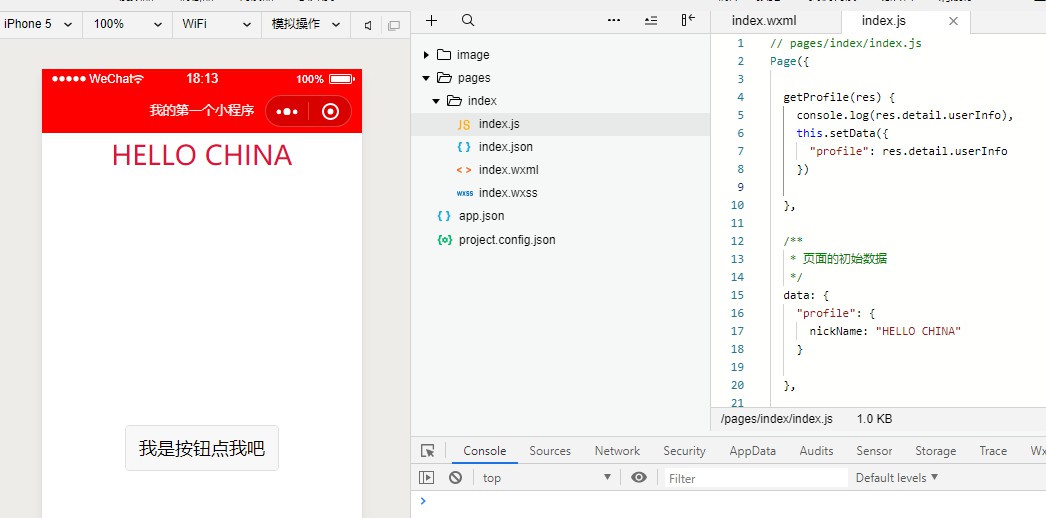1046x518 pixels.
Task: Open app.json in the file tree
Action: click(481, 216)
